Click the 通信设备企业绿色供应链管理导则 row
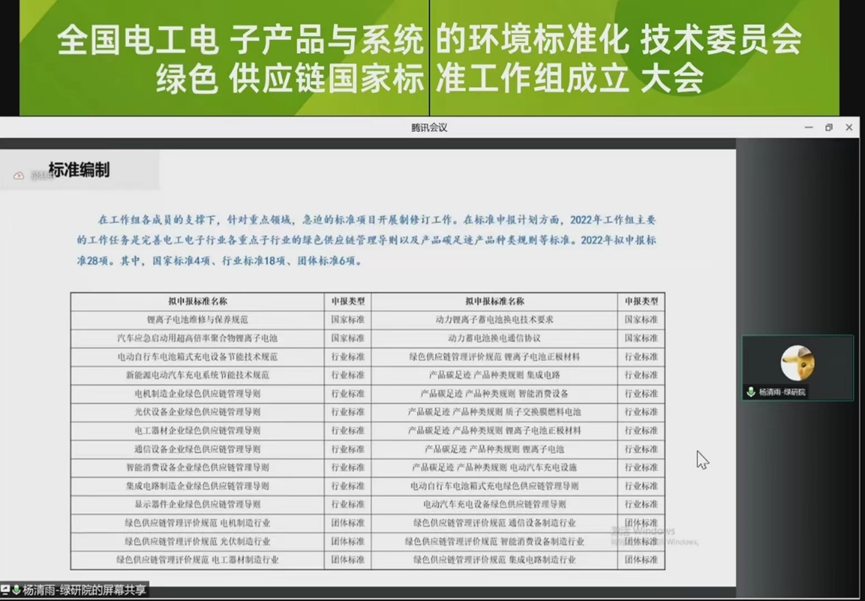 pyautogui.click(x=197, y=449)
